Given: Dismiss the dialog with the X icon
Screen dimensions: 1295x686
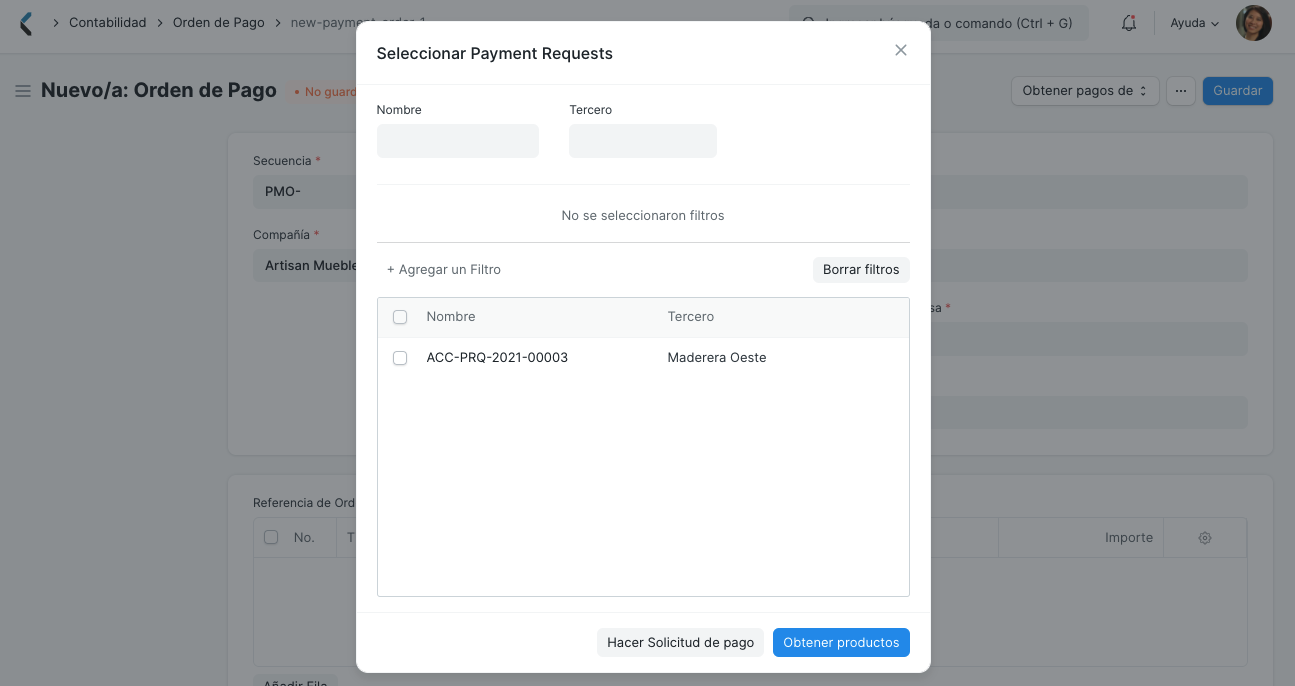Looking at the screenshot, I should tap(900, 50).
